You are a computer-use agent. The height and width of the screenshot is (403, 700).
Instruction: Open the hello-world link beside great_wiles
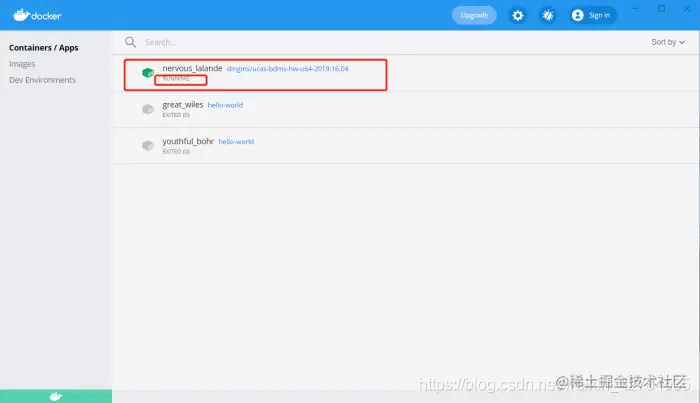point(225,105)
